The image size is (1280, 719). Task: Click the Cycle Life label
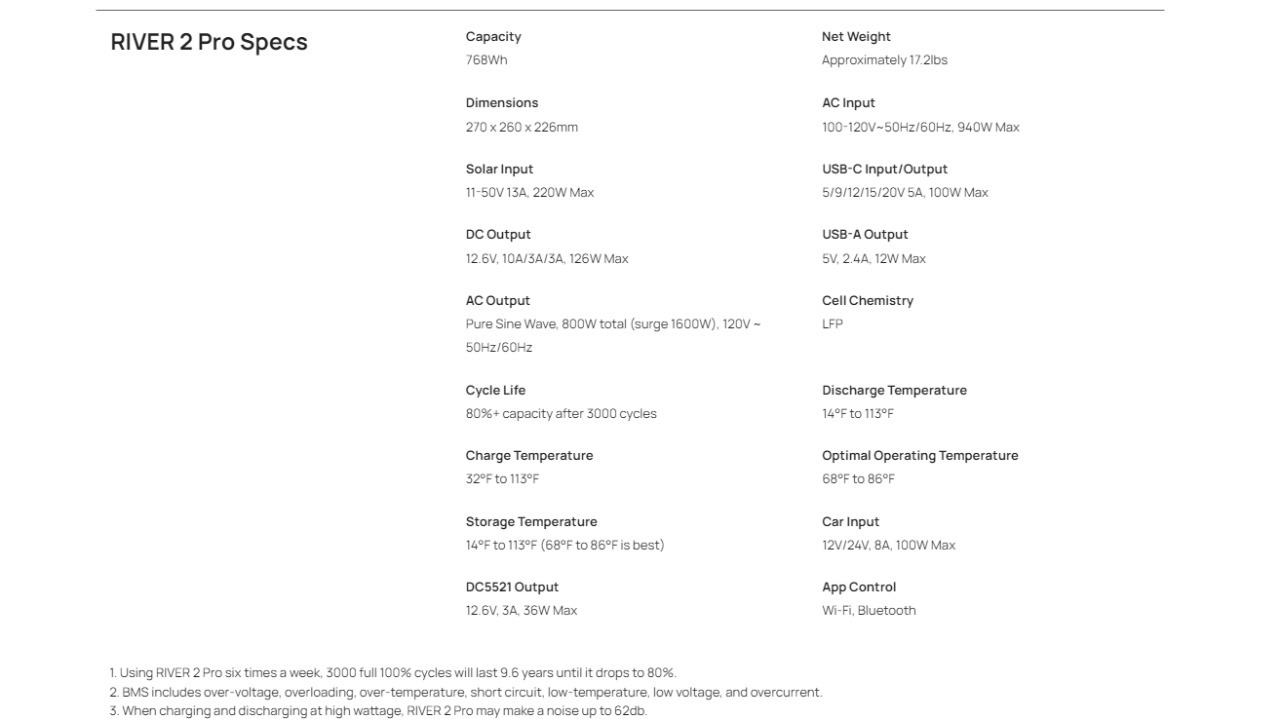point(495,390)
